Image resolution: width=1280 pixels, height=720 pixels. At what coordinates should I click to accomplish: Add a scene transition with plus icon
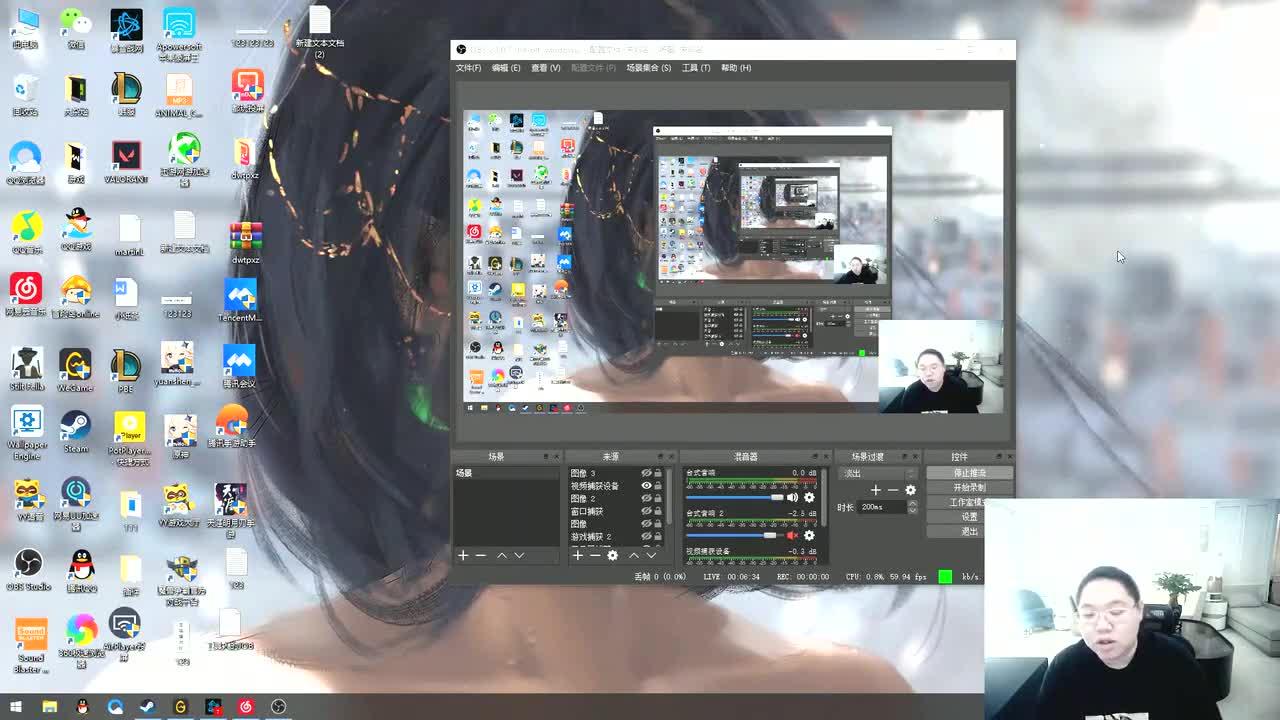(876, 490)
